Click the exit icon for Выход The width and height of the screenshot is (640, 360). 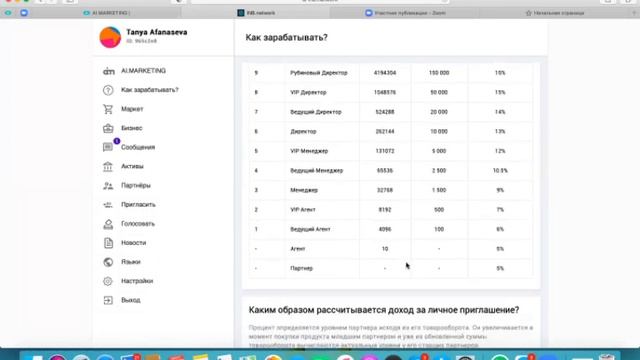pos(108,300)
